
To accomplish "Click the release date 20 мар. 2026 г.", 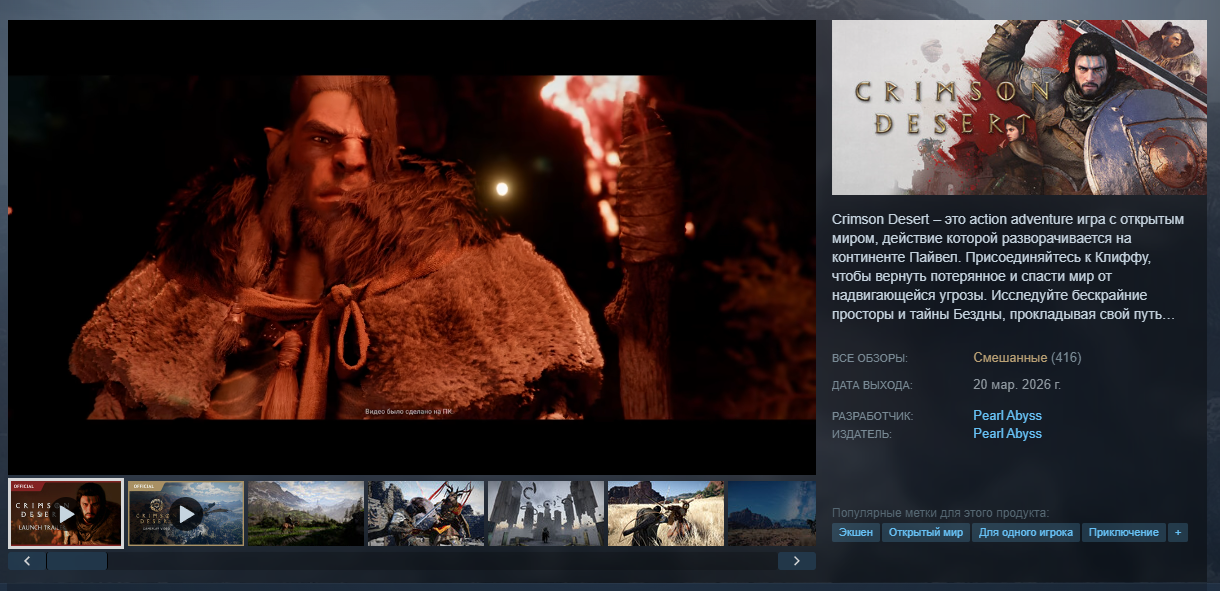I will click(x=1017, y=384).
